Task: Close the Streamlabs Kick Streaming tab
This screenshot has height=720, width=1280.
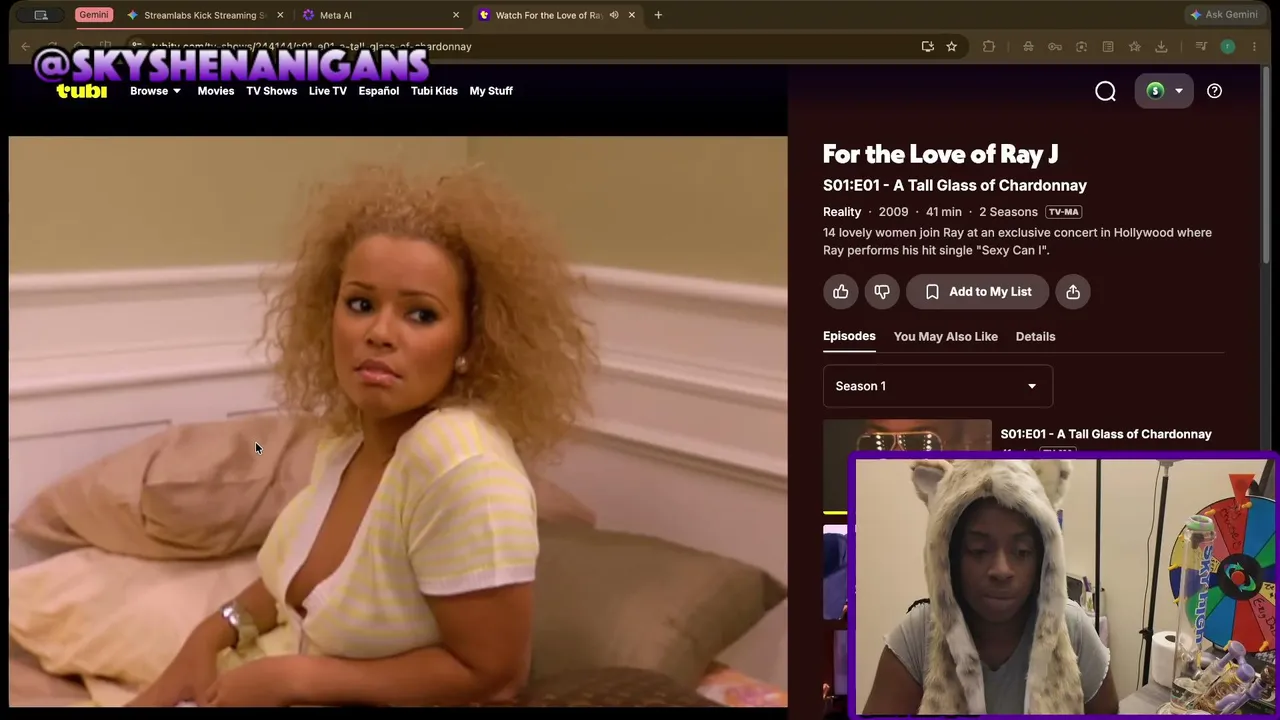Action: [280, 15]
